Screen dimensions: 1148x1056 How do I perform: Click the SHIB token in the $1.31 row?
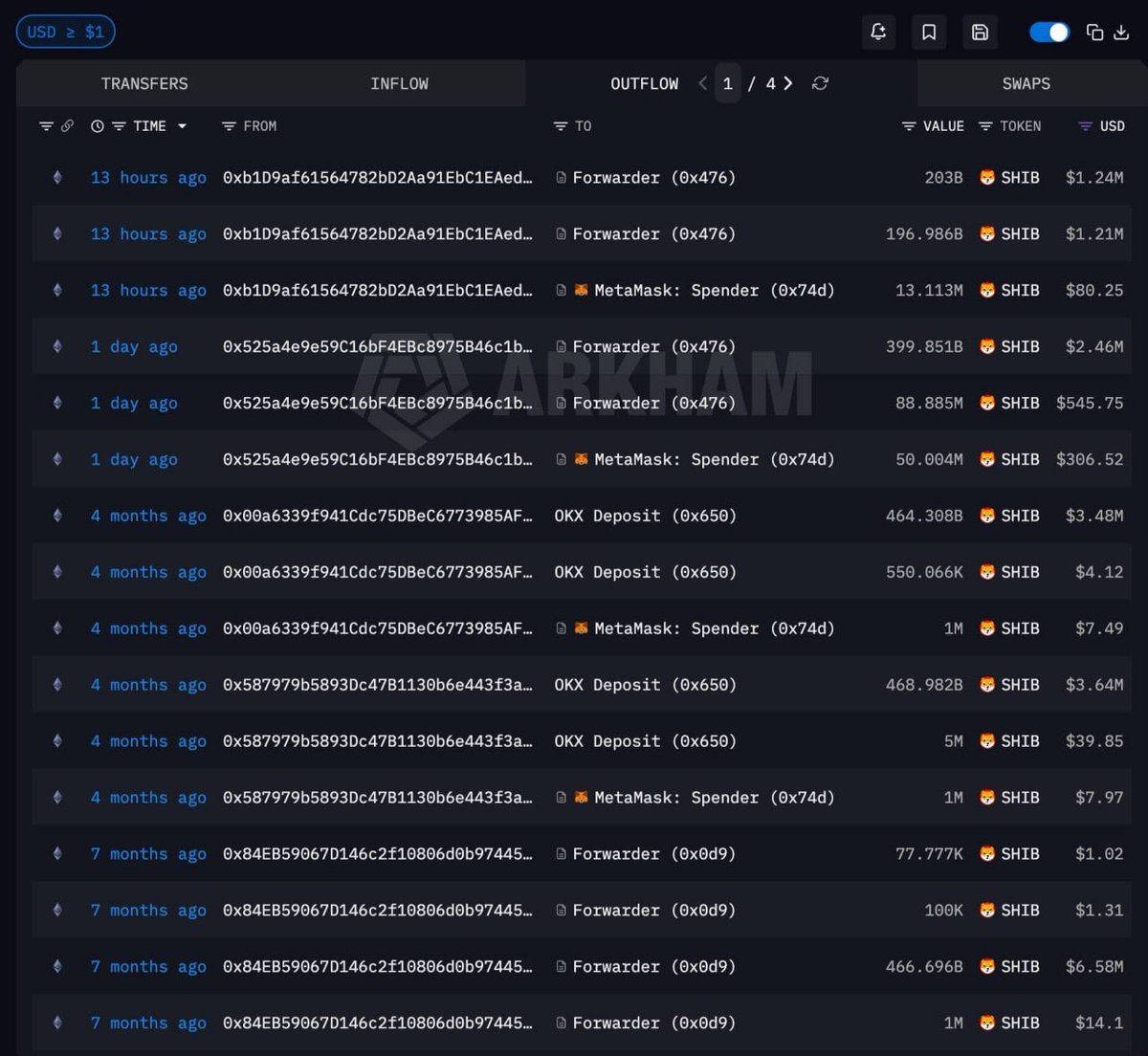[1009, 911]
